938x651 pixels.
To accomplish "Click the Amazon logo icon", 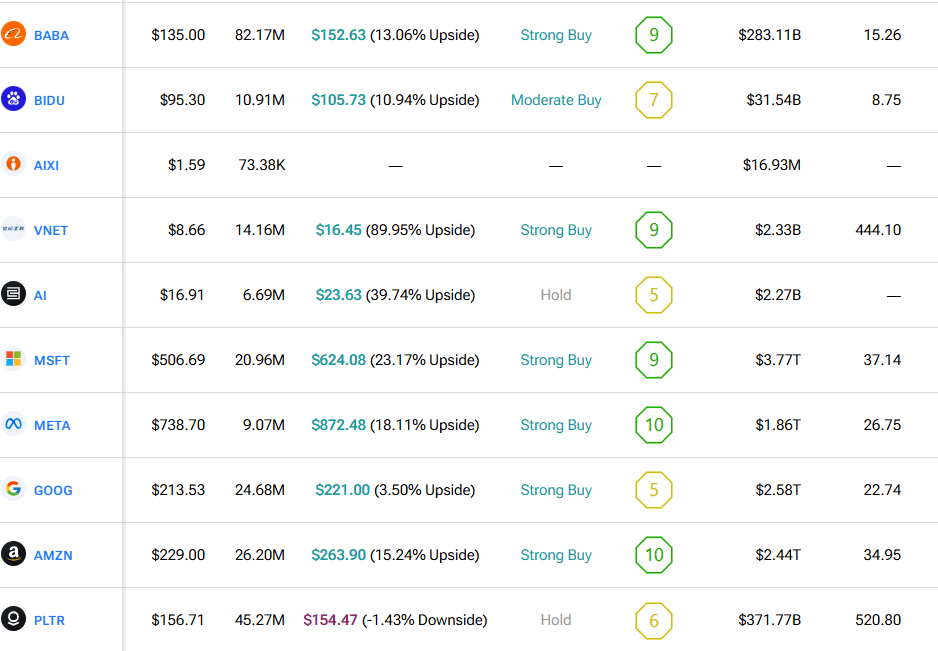I will coord(13,554).
